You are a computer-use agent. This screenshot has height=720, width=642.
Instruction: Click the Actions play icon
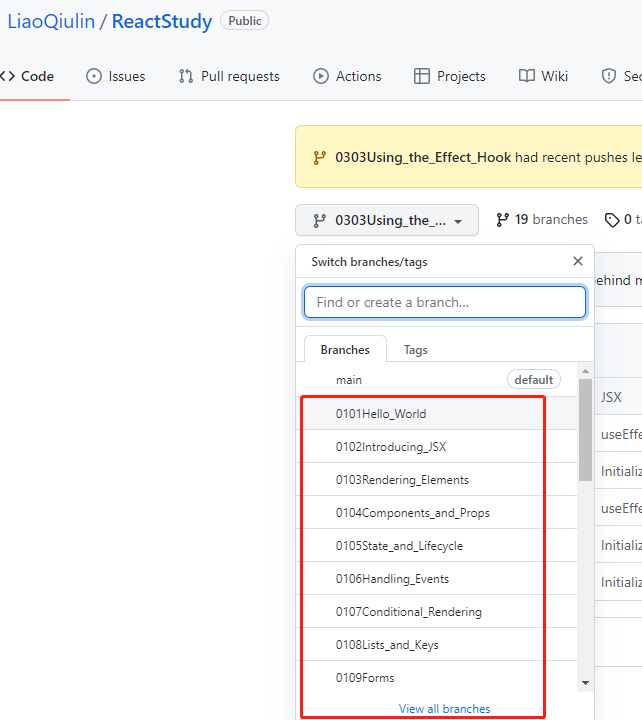321,76
